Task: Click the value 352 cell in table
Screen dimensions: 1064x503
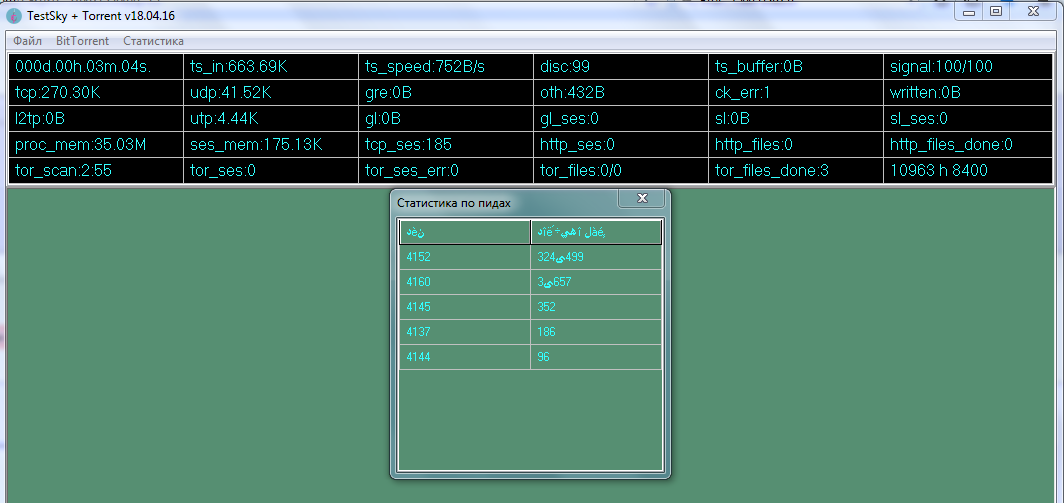Action: (x=596, y=307)
